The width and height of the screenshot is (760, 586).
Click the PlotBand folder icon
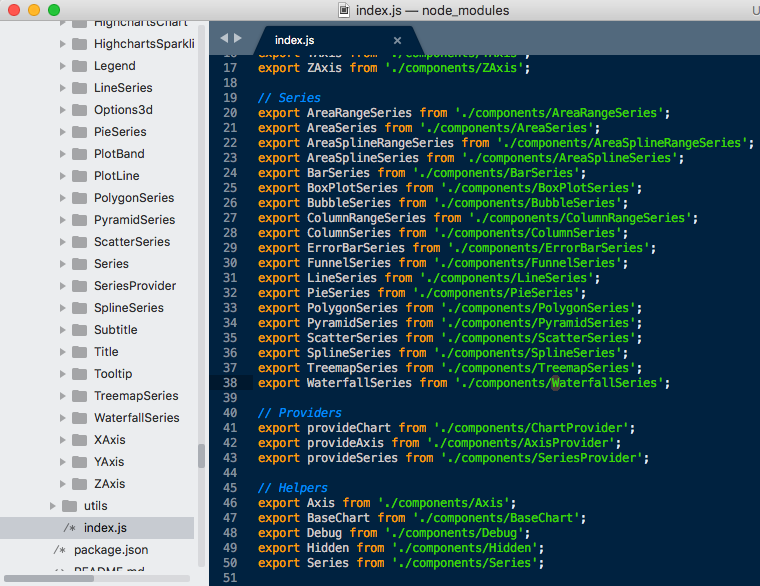point(79,154)
